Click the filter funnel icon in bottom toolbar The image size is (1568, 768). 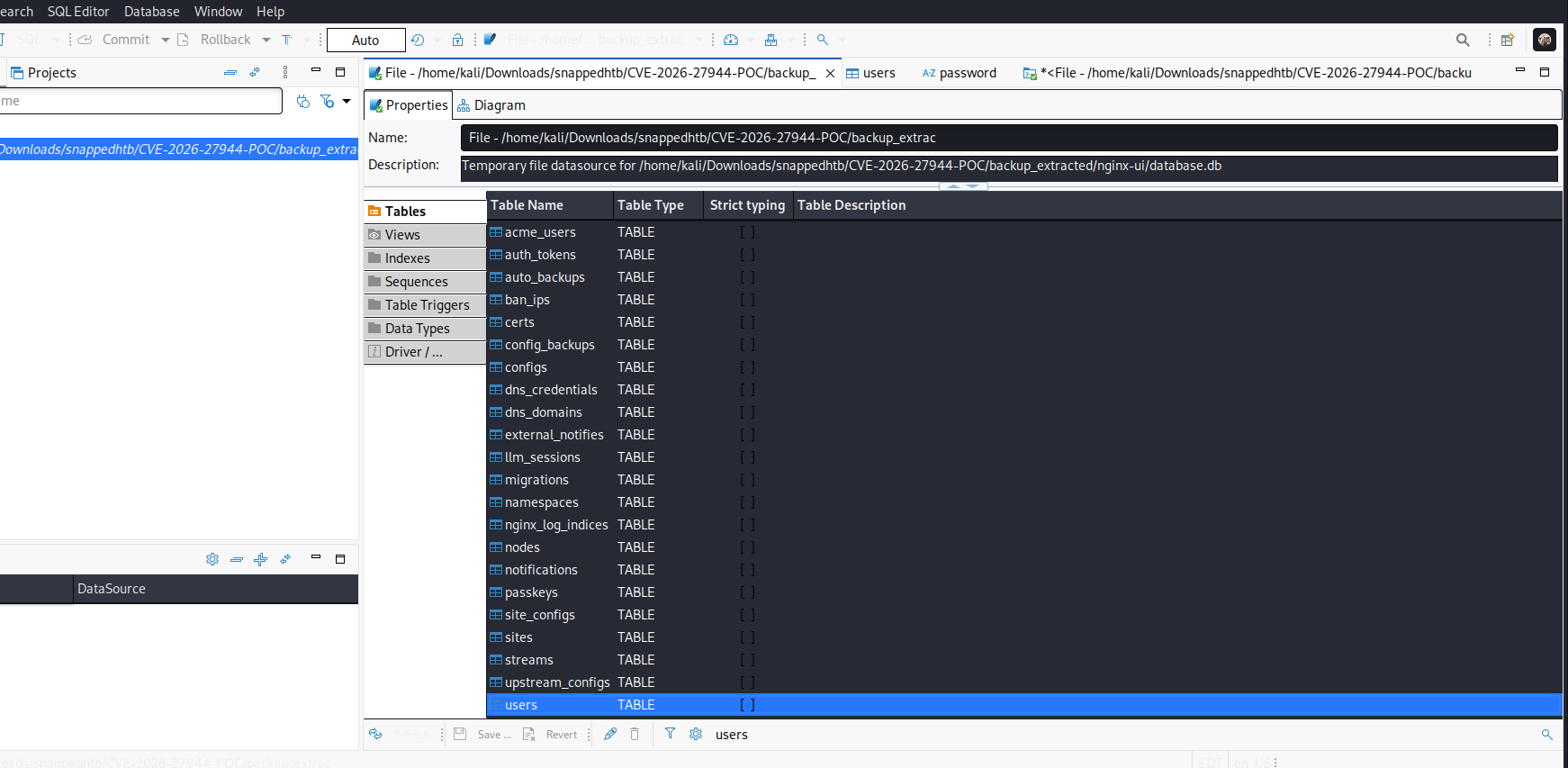tap(670, 734)
